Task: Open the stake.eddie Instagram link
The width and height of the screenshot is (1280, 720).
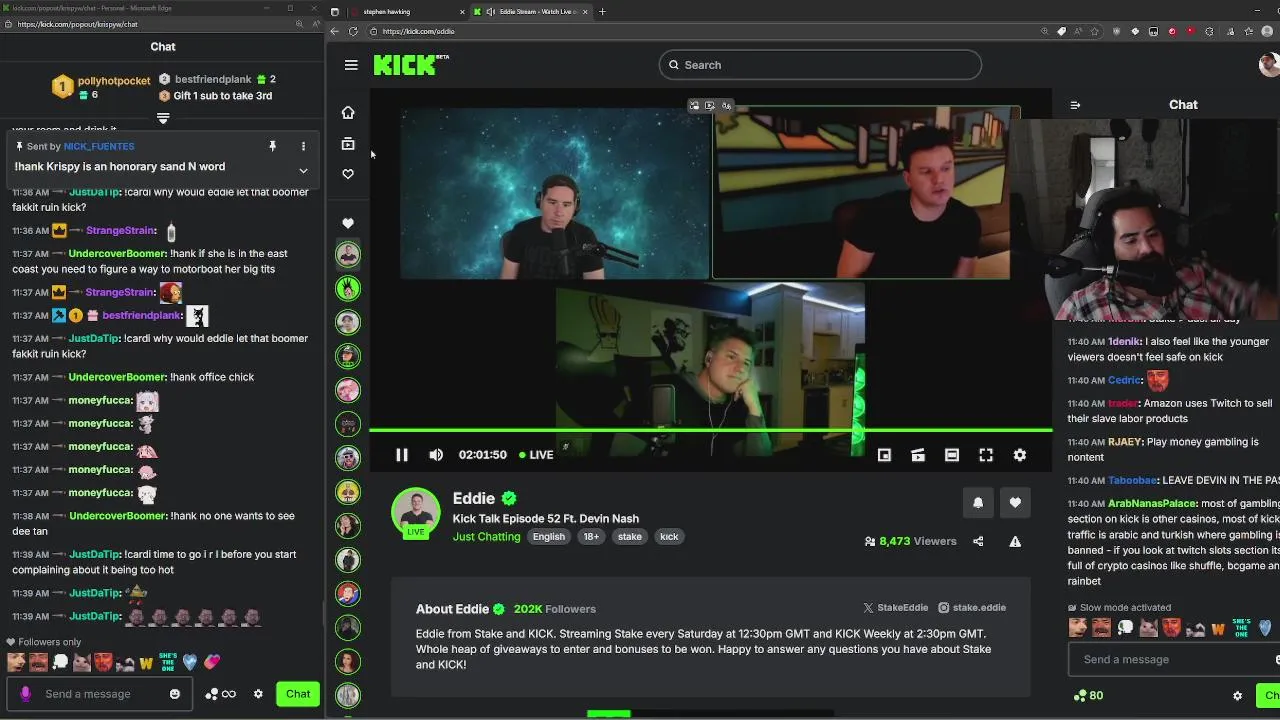Action: point(972,608)
